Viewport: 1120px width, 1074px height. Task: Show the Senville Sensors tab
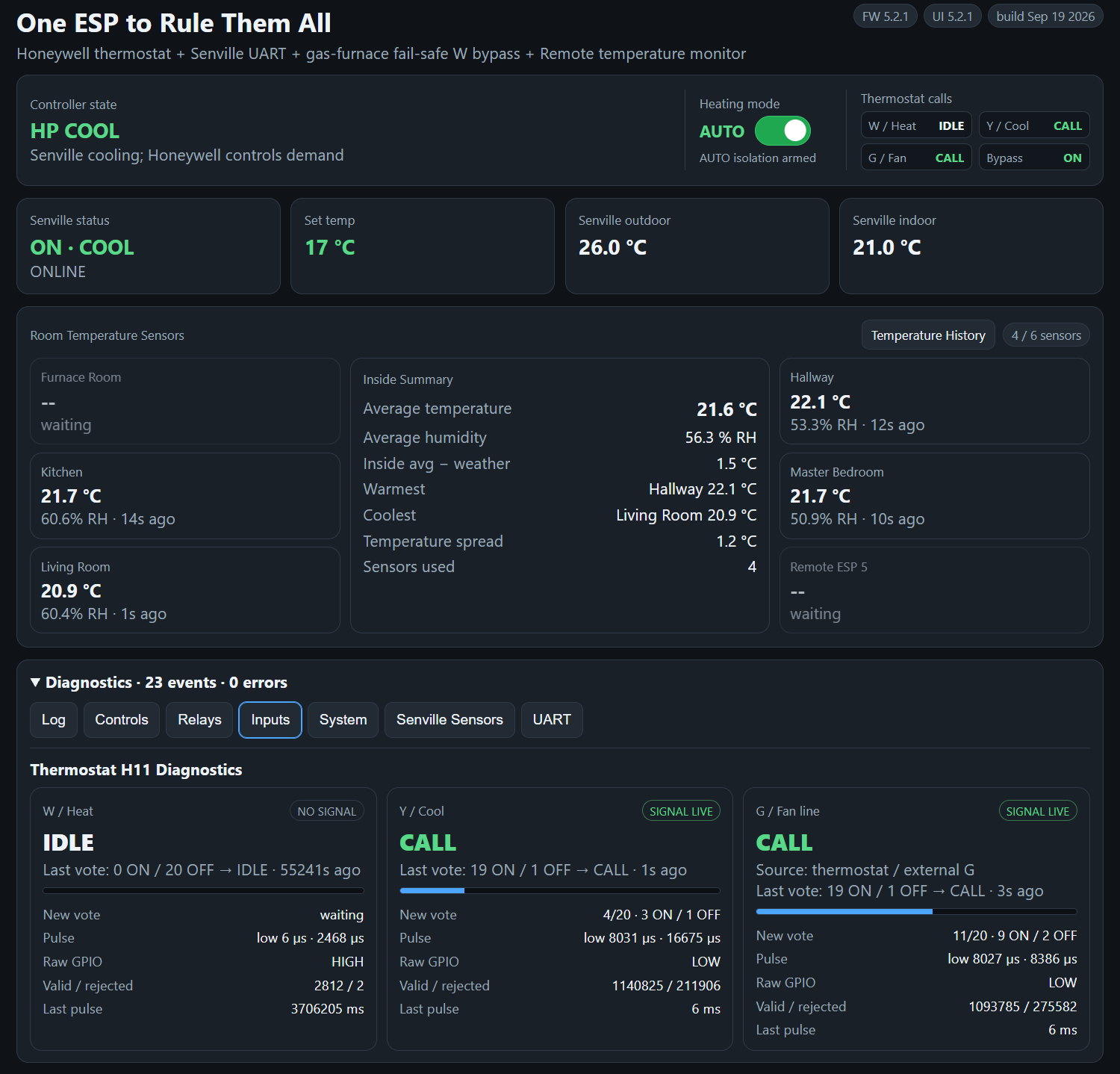click(x=449, y=720)
